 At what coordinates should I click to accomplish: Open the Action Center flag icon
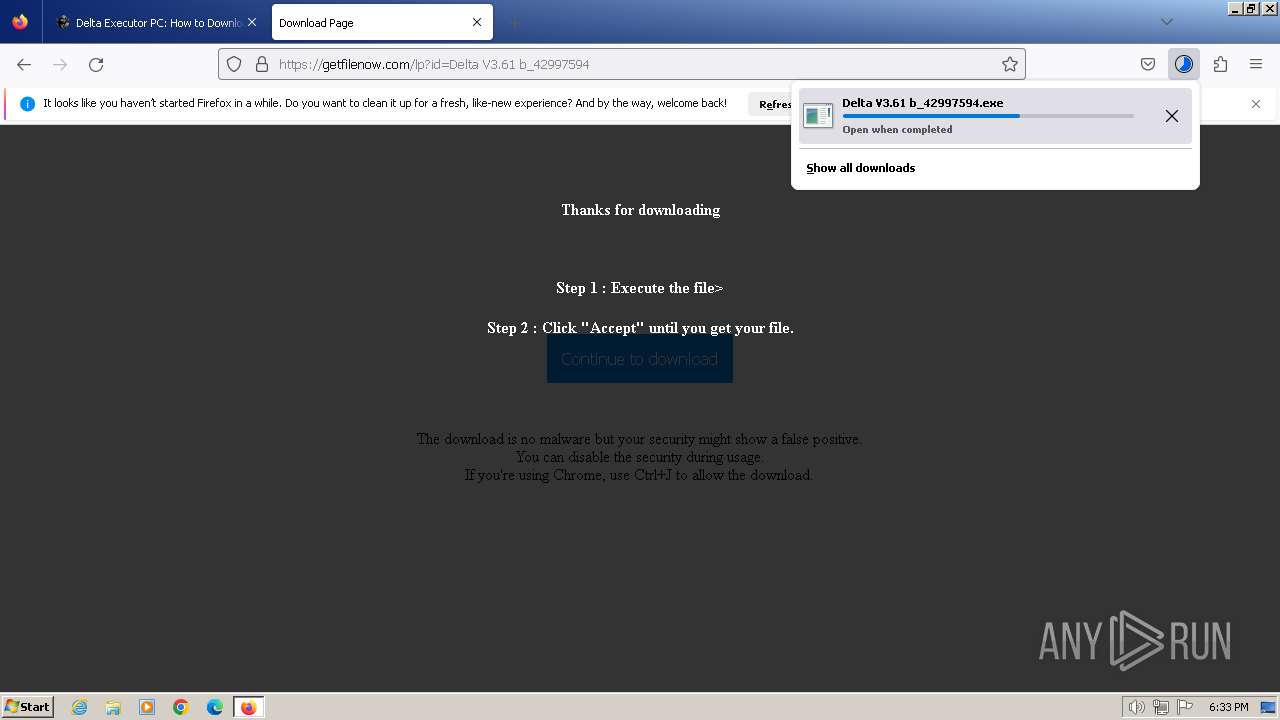coord(1185,707)
